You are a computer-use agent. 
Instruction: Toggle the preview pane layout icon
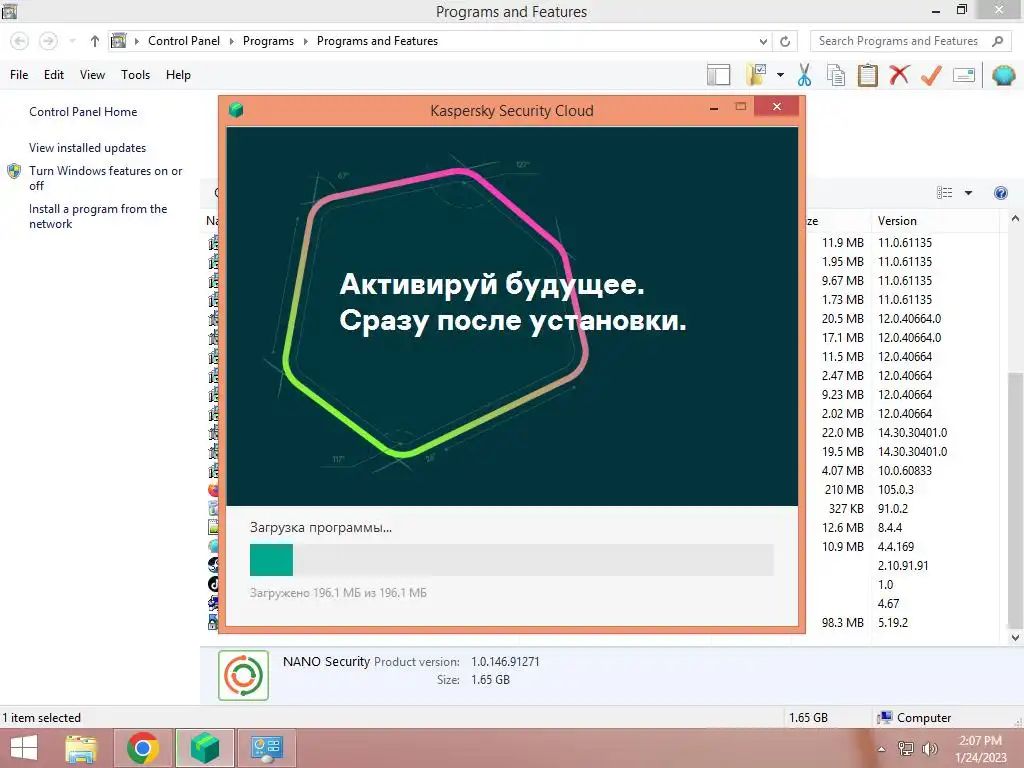(718, 75)
